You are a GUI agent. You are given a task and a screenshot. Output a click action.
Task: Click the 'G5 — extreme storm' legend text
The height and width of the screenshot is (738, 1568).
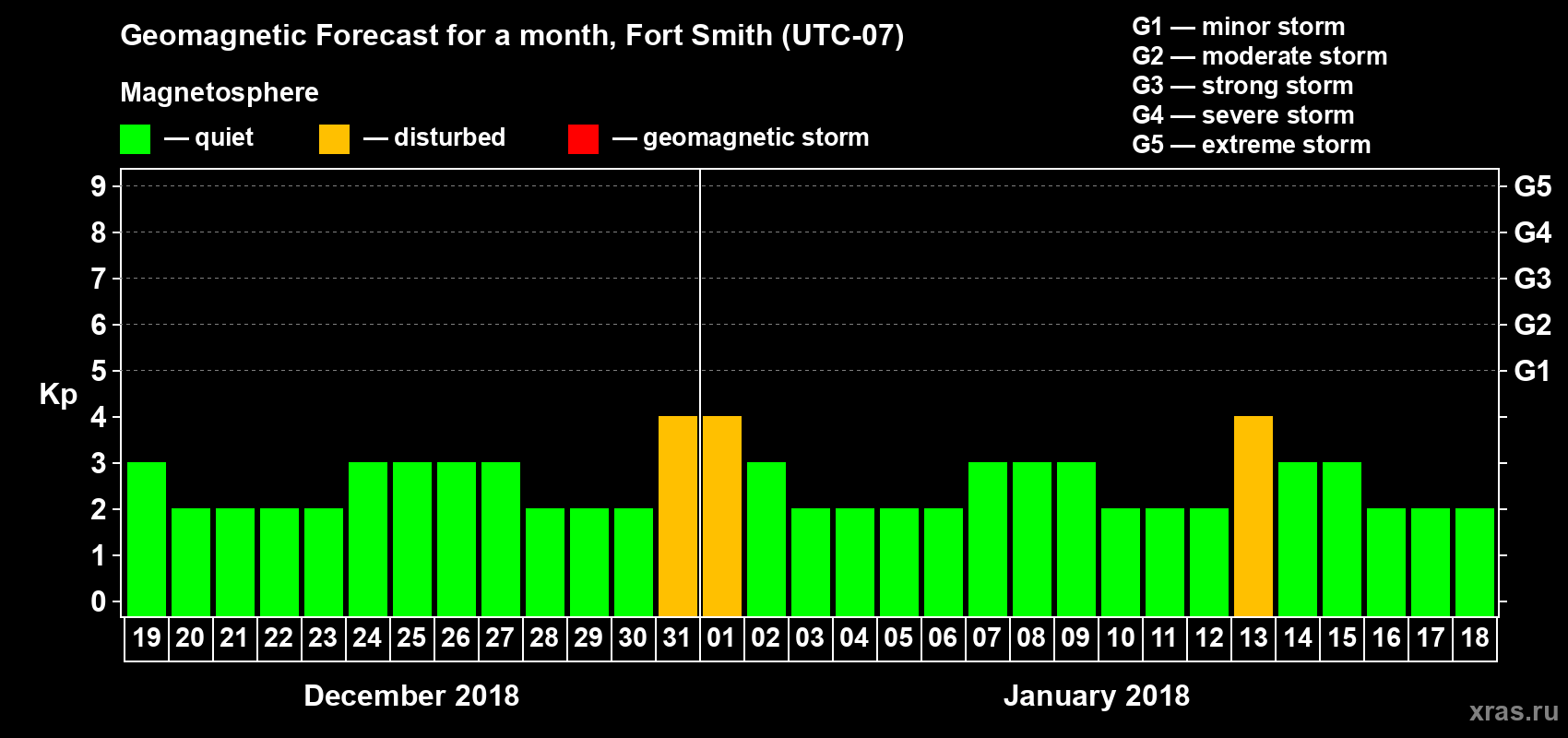point(1252,145)
